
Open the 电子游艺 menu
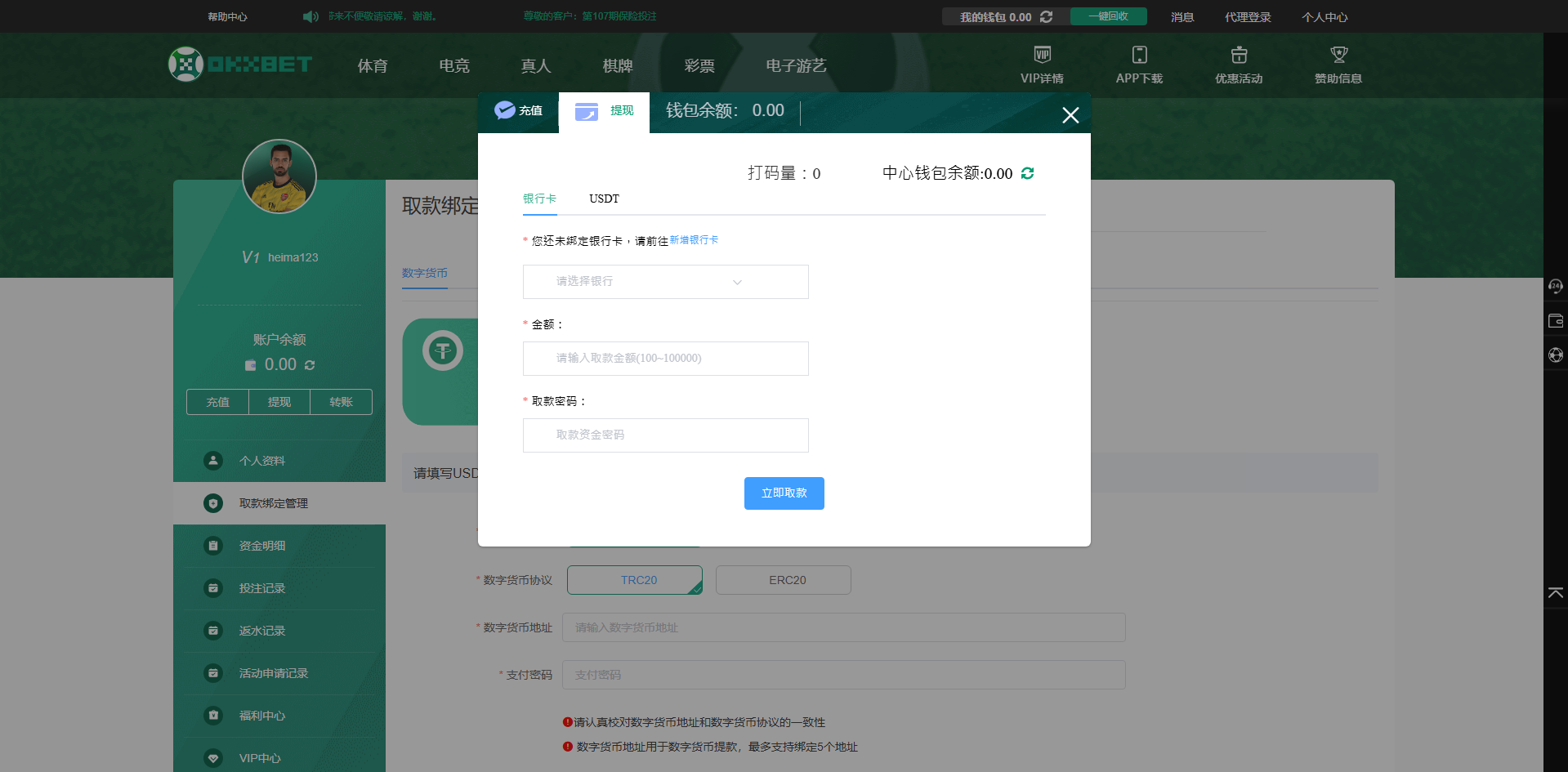click(x=797, y=66)
